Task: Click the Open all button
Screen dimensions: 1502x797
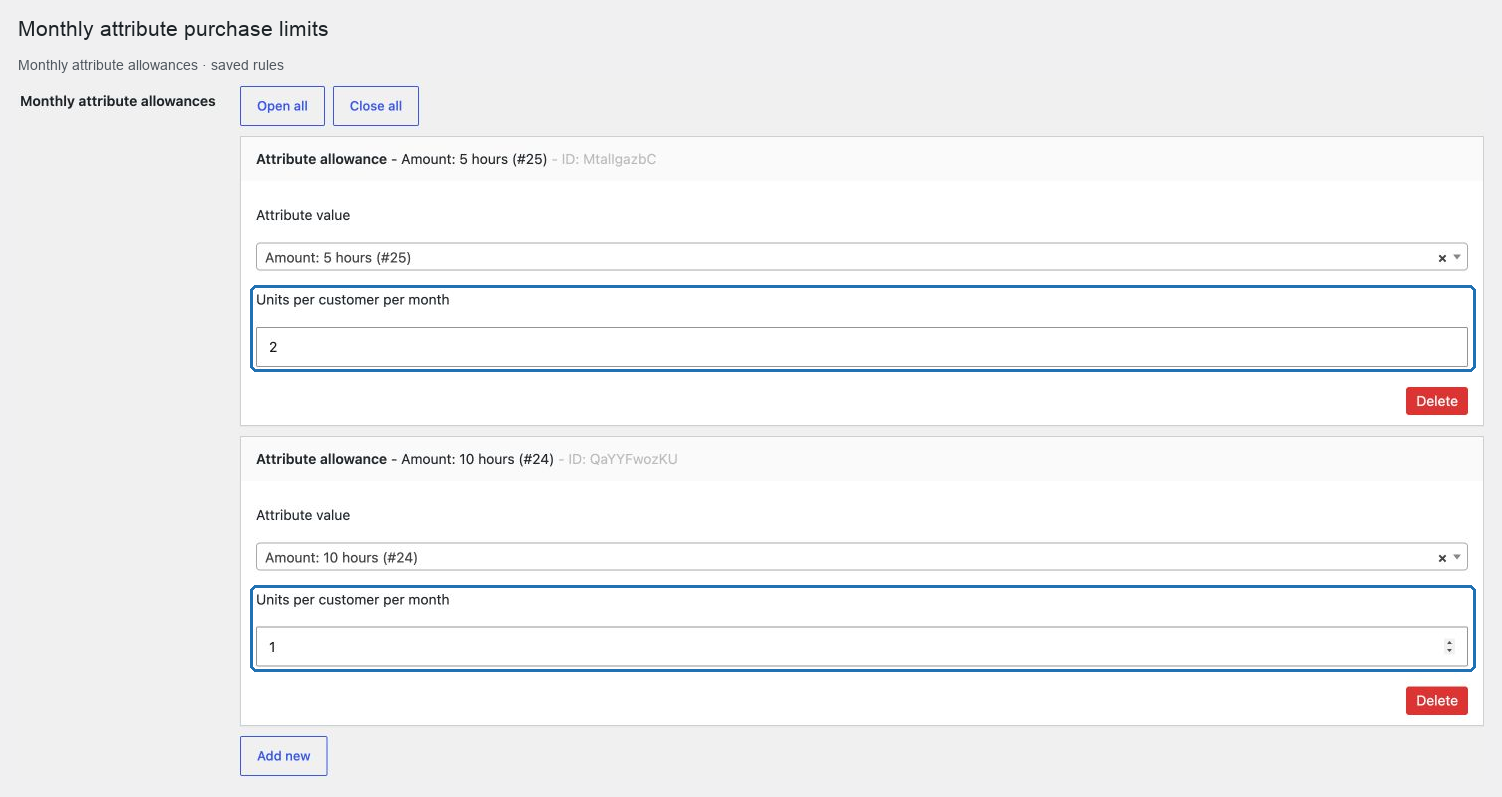Action: click(x=282, y=106)
